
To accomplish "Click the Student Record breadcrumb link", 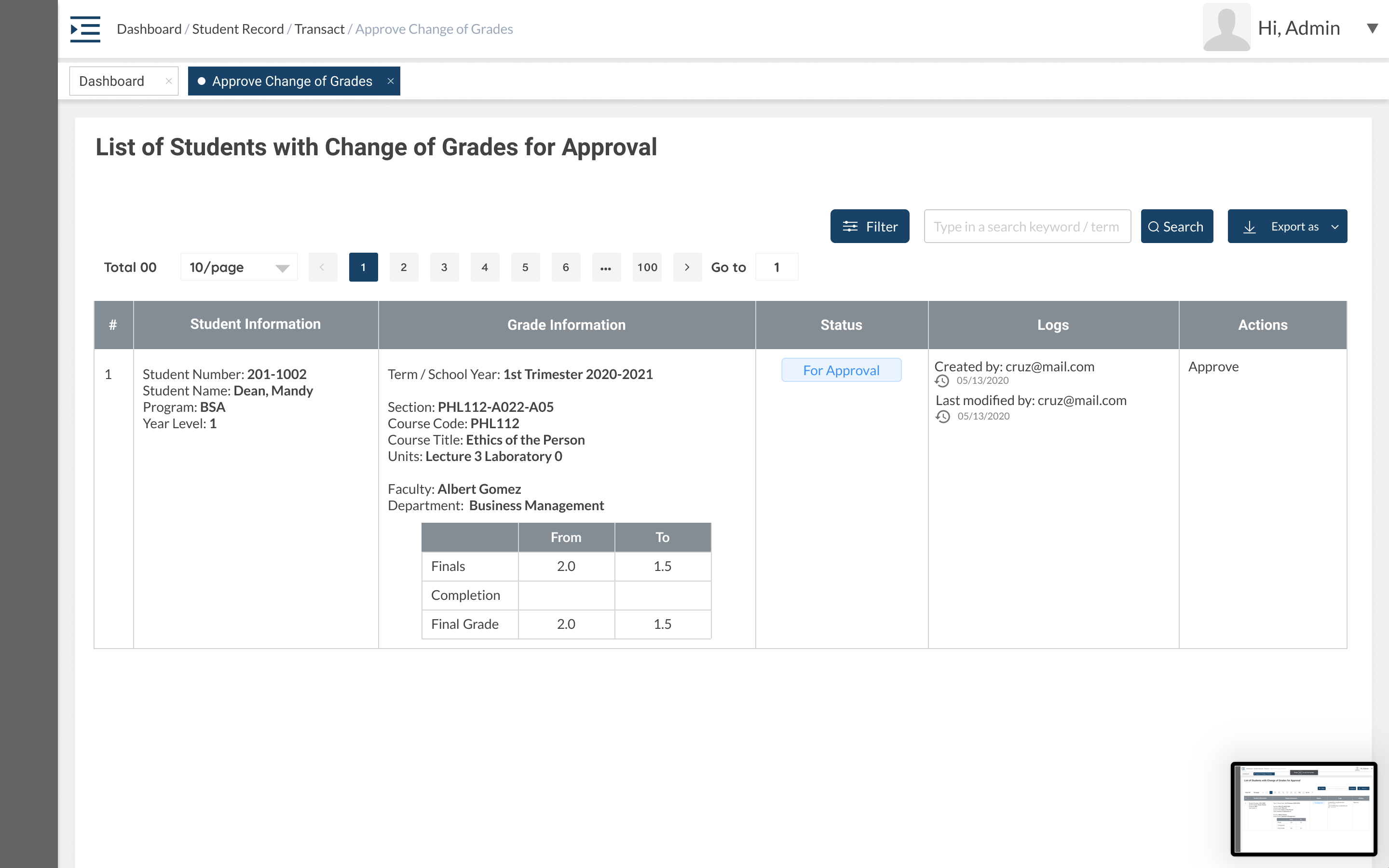I will point(238,29).
